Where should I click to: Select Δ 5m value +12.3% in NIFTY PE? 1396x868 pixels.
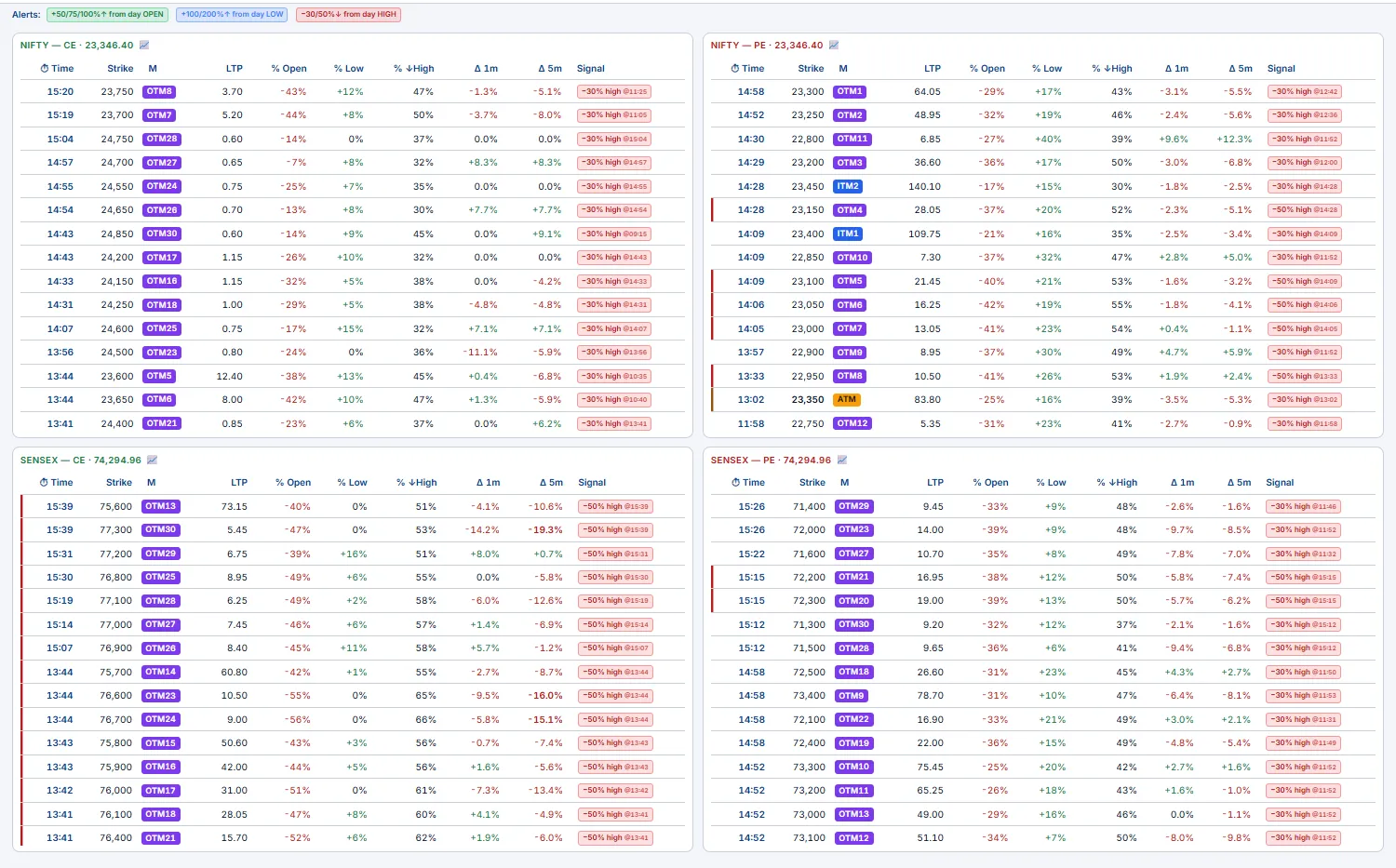pyautogui.click(x=1234, y=139)
